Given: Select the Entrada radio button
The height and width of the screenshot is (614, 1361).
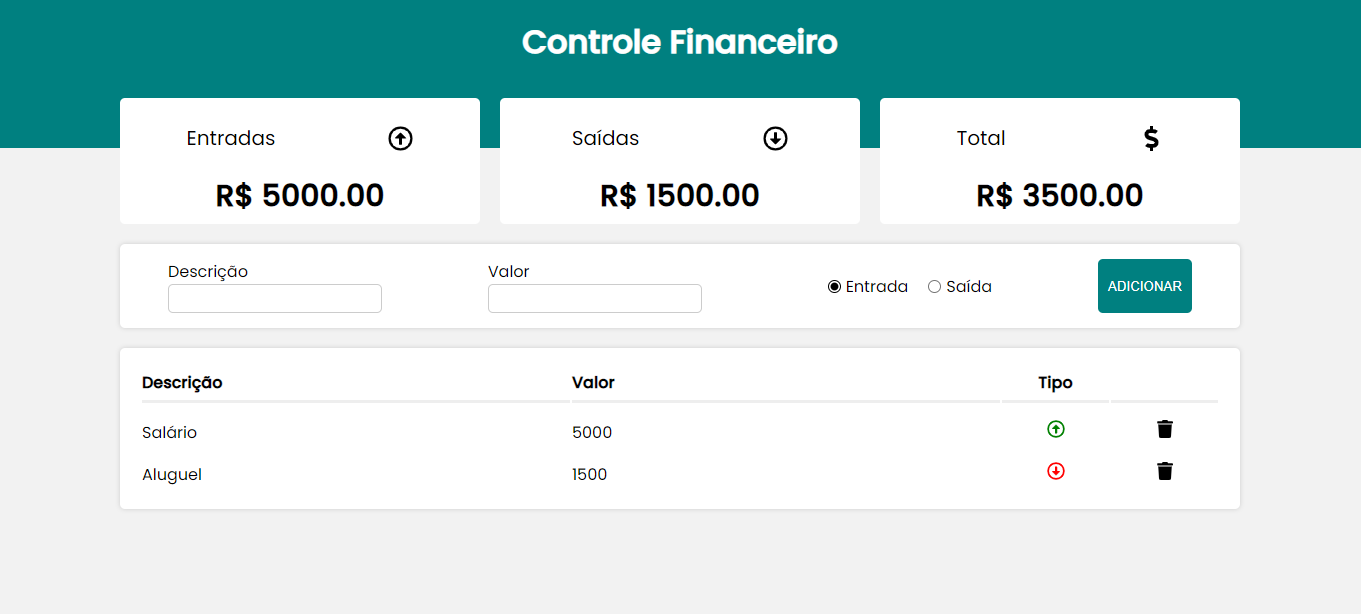Looking at the screenshot, I should pos(834,286).
